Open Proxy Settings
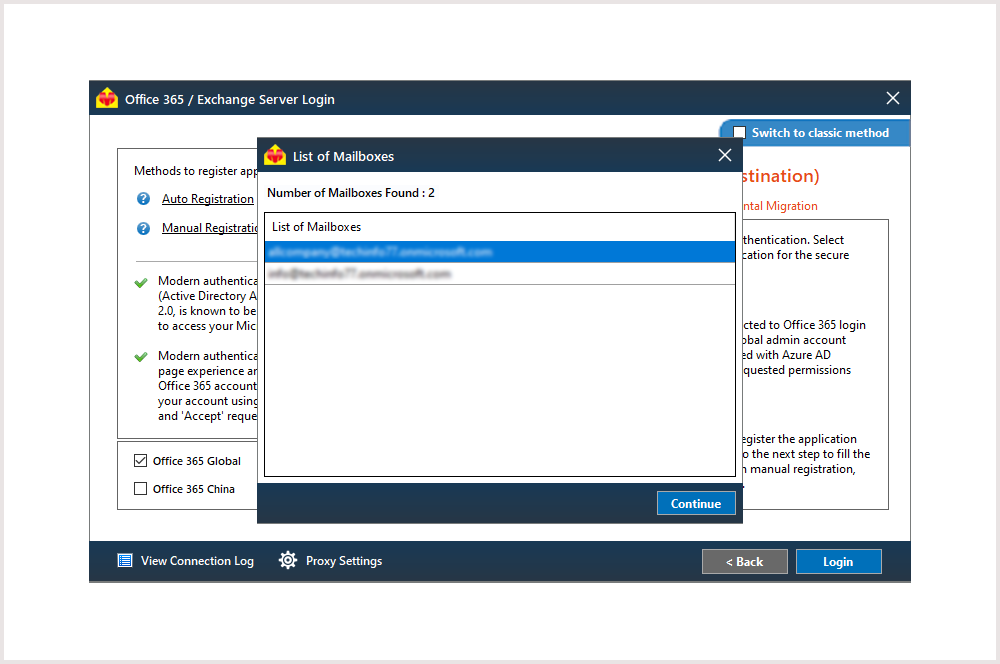The width and height of the screenshot is (1000, 664). click(x=344, y=561)
